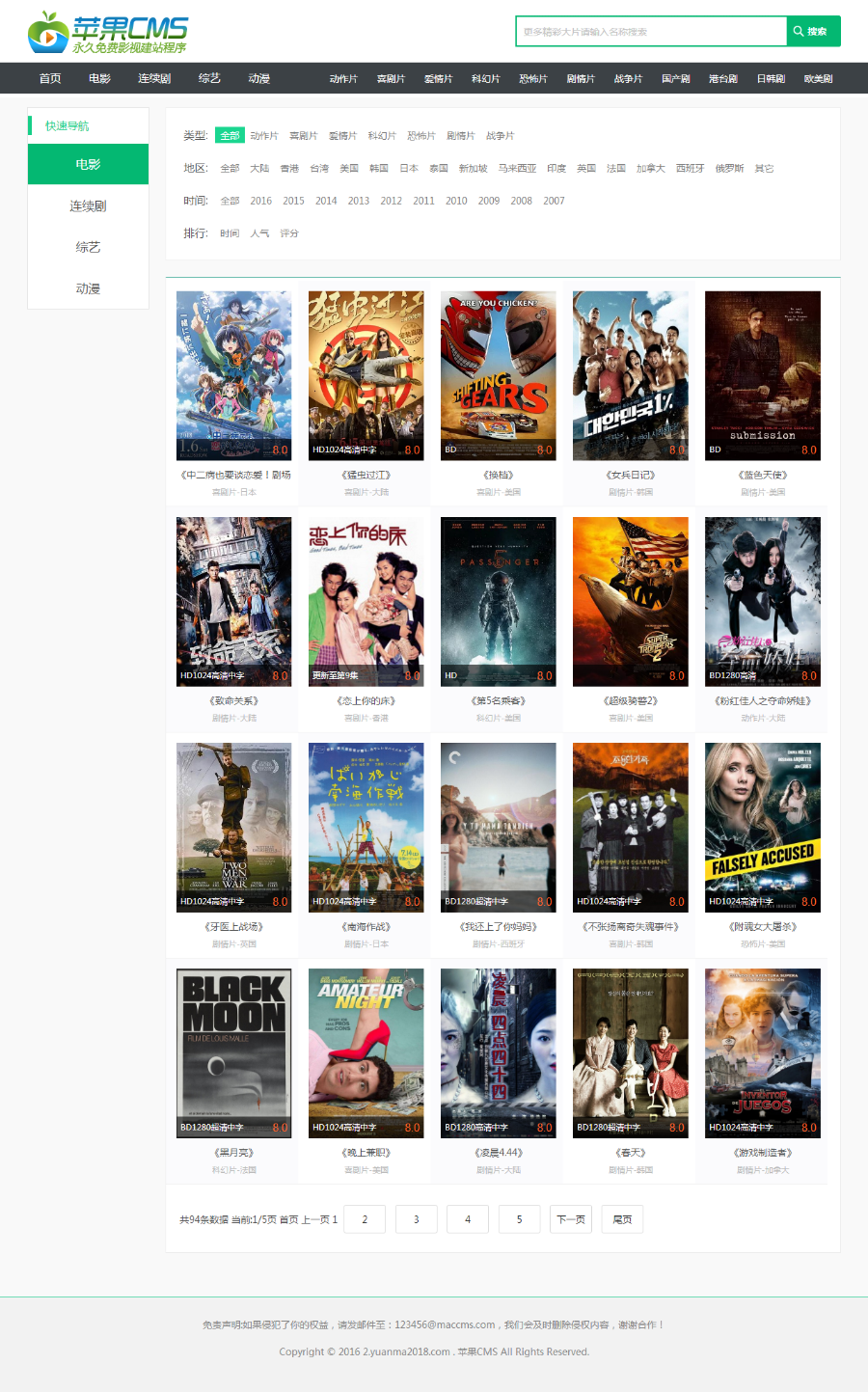Focus the movie name search box
Screen dimensions: 868x1392
652,31
